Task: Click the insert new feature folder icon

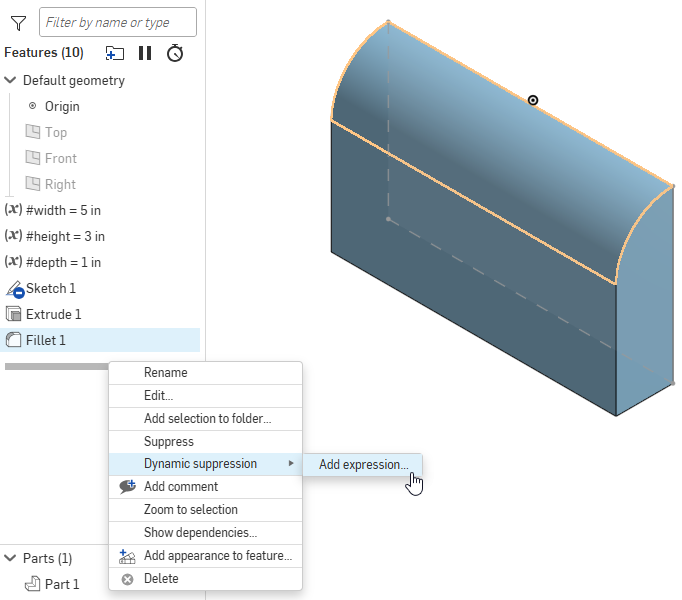Action: click(115, 53)
